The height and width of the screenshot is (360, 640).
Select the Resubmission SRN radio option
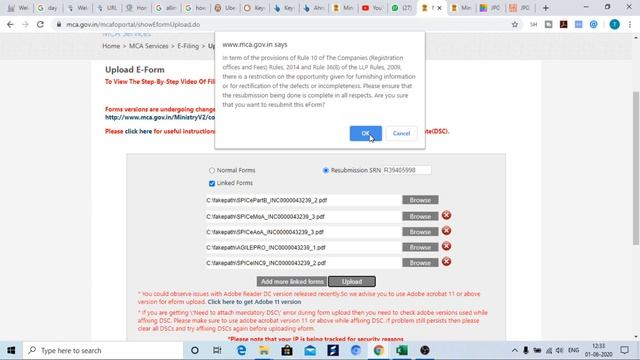(326, 170)
